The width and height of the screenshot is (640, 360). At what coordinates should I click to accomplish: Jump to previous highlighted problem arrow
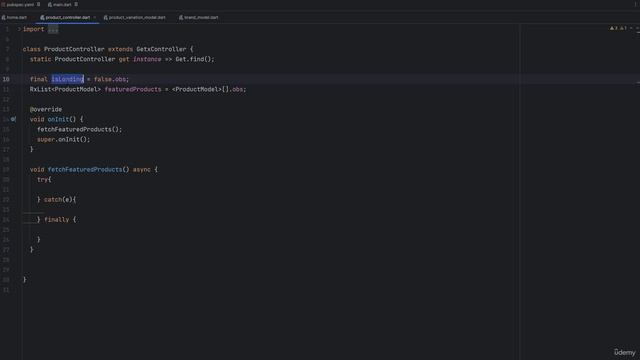(631, 28)
